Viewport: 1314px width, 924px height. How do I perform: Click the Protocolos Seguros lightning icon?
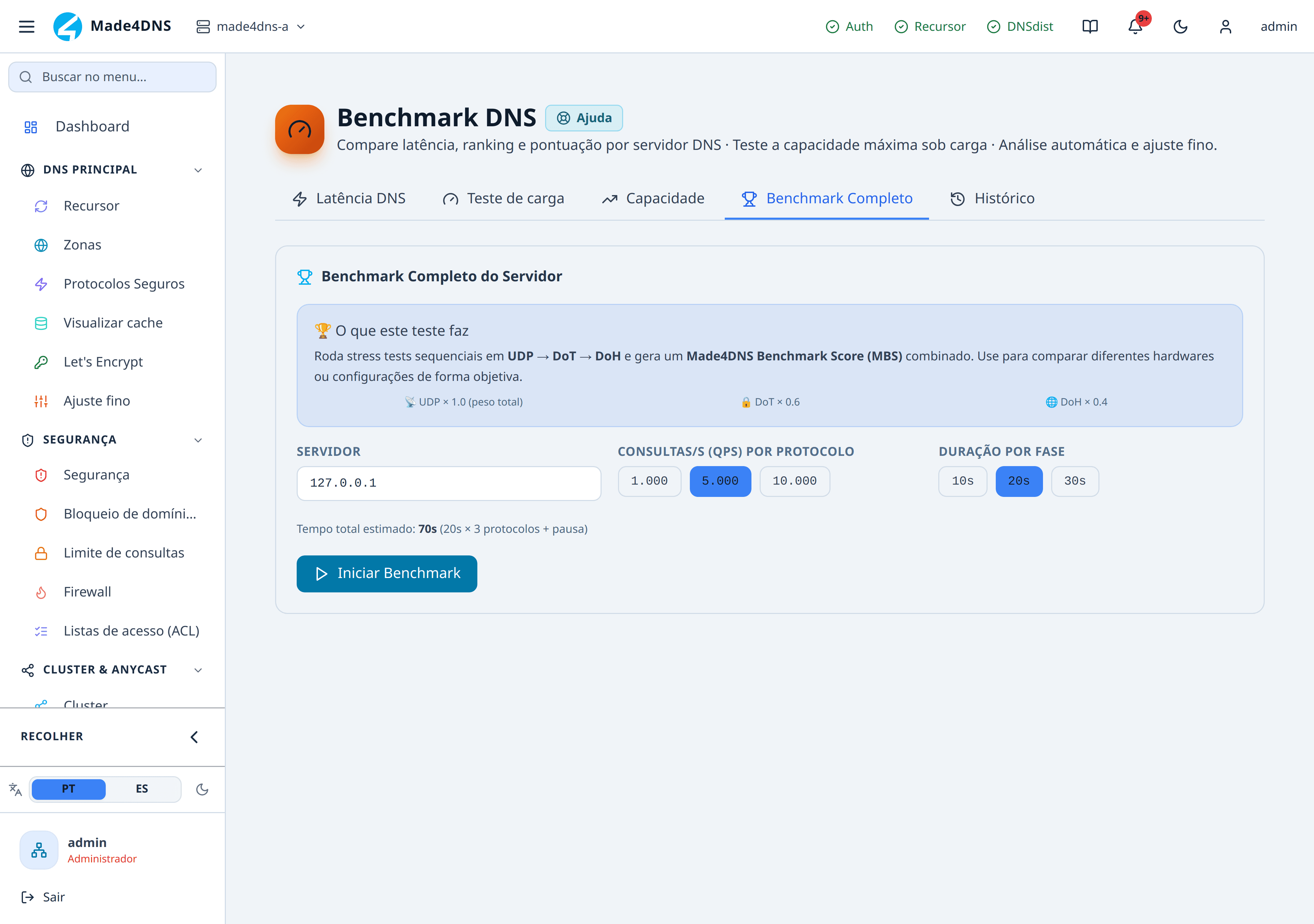point(41,284)
